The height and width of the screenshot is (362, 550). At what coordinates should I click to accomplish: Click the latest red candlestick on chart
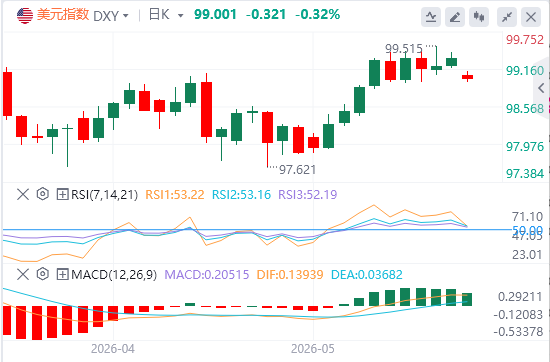(x=467, y=77)
